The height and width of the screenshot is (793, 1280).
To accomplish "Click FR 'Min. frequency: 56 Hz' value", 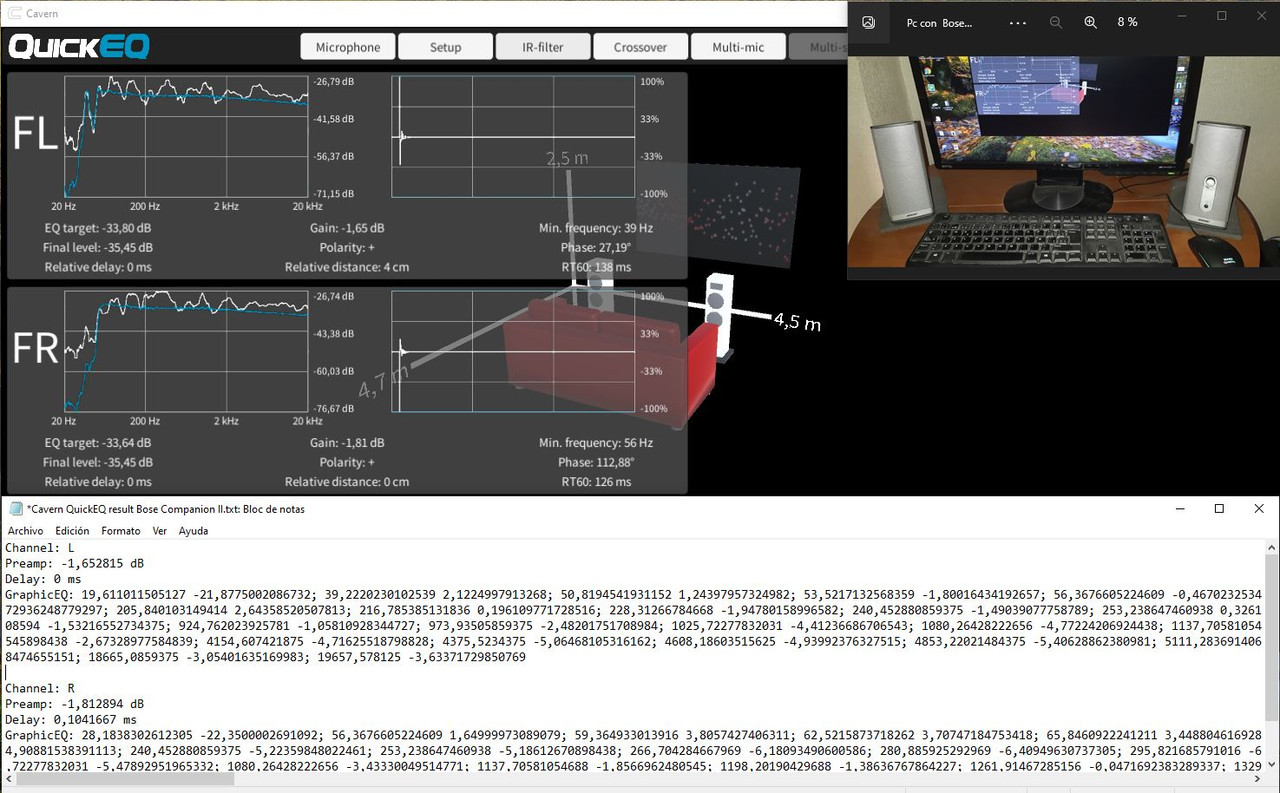I will 596,443.
